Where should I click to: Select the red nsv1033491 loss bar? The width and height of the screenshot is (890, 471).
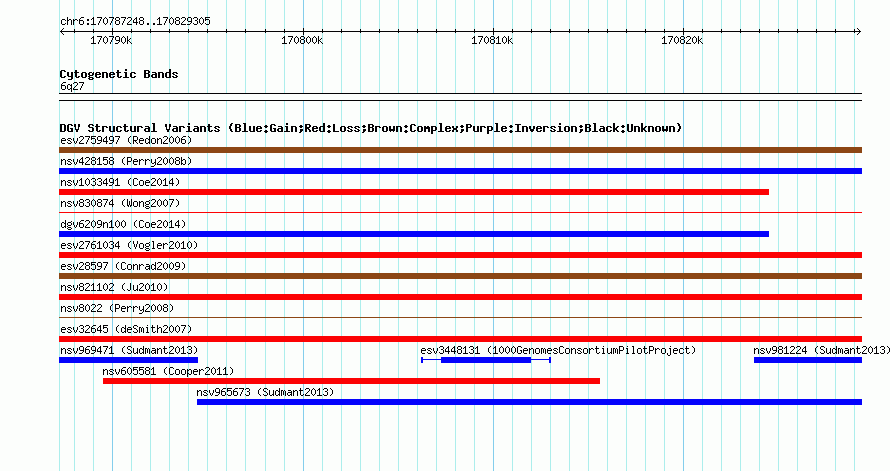pyautogui.click(x=414, y=192)
